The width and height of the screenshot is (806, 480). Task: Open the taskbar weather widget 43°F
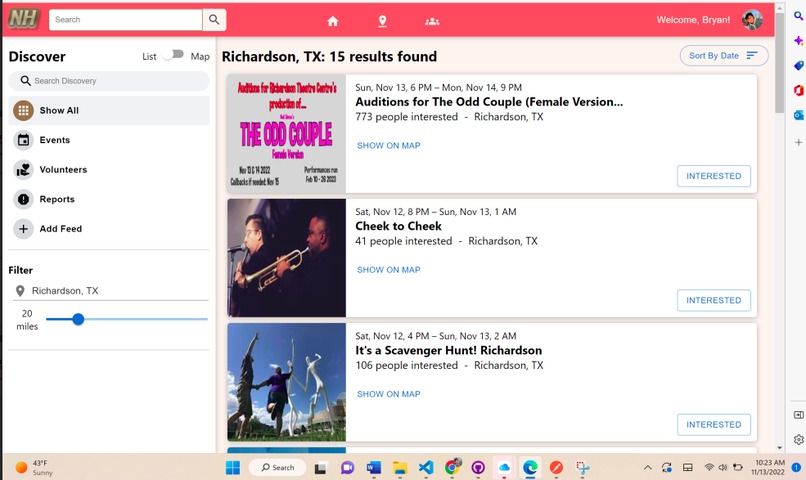coord(34,468)
